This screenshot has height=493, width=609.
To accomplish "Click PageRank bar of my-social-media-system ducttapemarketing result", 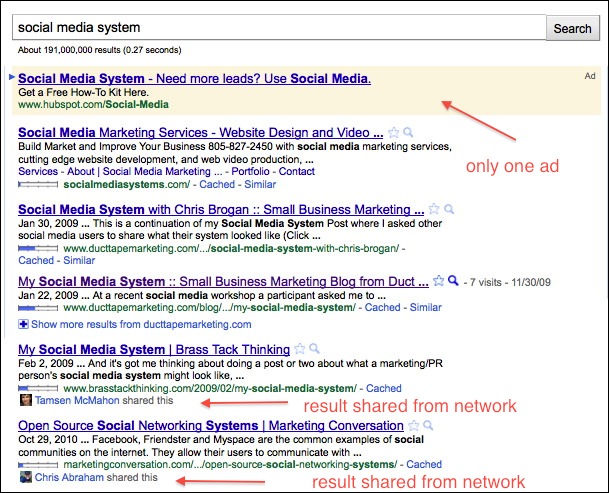I will click(38, 308).
